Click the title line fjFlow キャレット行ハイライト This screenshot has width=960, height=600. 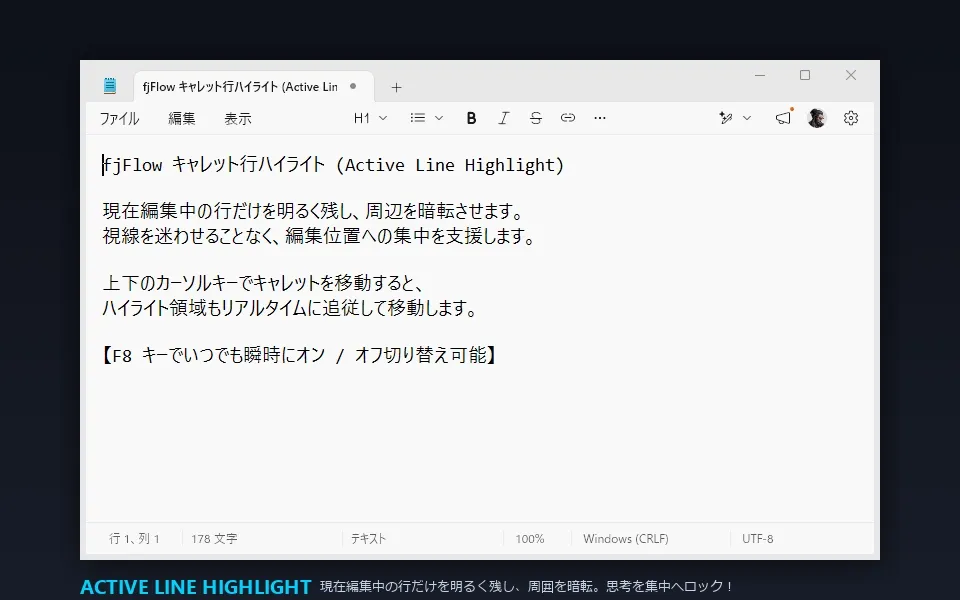tap(333, 165)
